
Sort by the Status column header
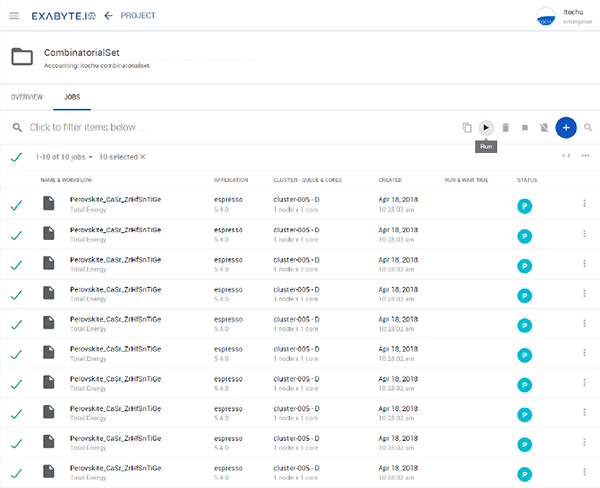(527, 180)
